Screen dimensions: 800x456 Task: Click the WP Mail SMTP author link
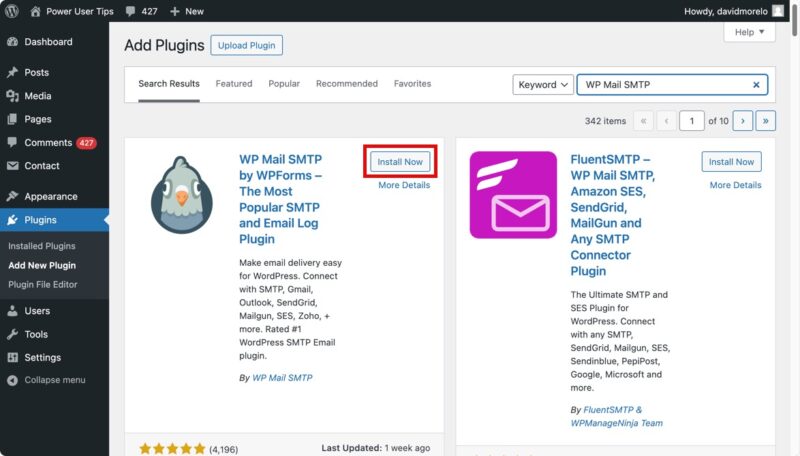(282, 378)
